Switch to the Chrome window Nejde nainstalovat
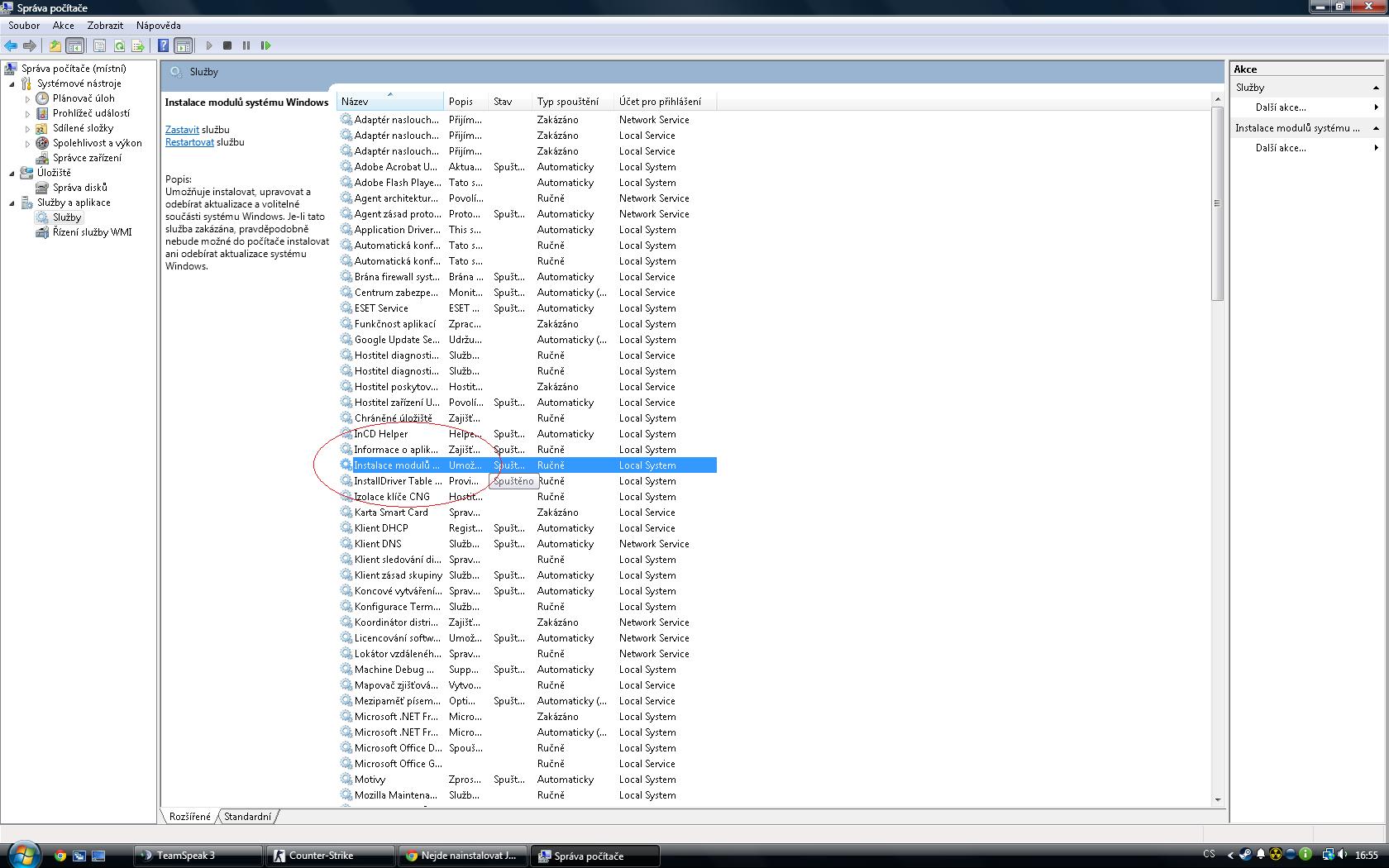 462,856
